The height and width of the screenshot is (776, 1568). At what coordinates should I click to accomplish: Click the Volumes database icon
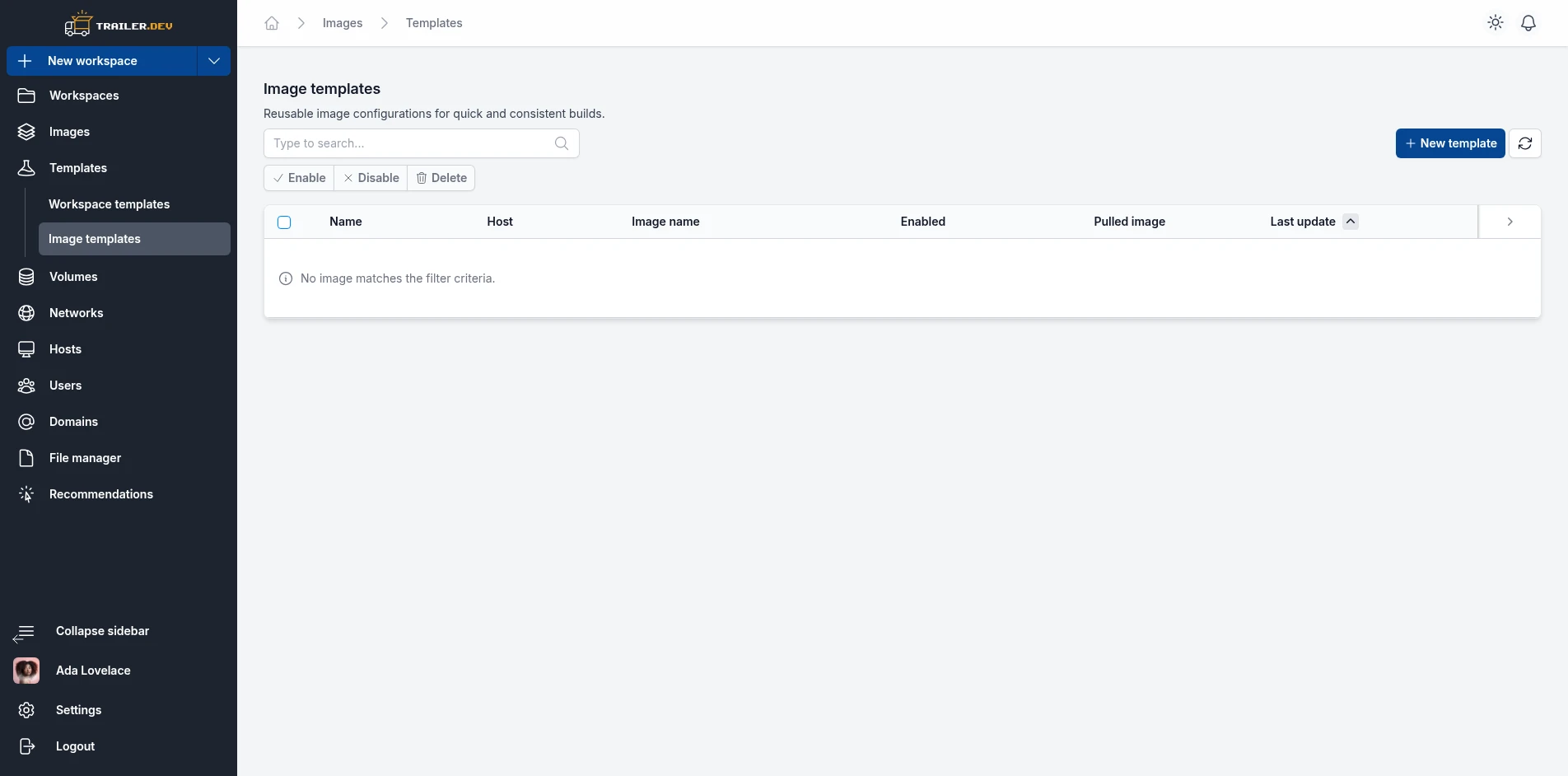(26, 277)
